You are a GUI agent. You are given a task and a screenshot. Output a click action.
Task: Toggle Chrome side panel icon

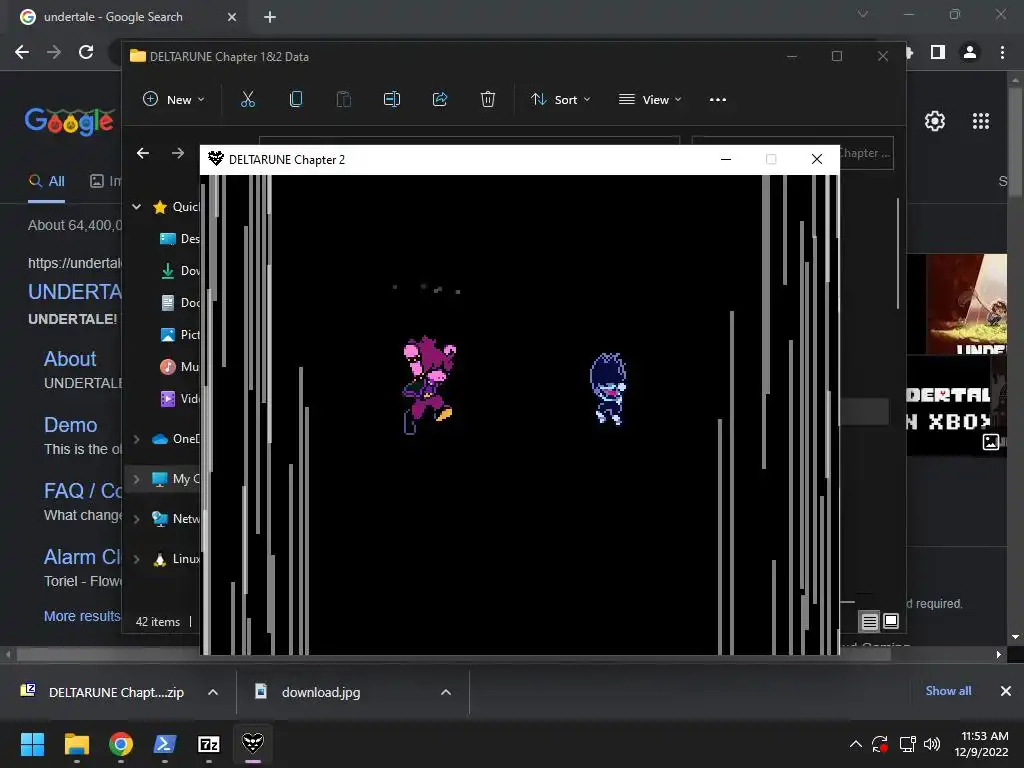(x=938, y=52)
